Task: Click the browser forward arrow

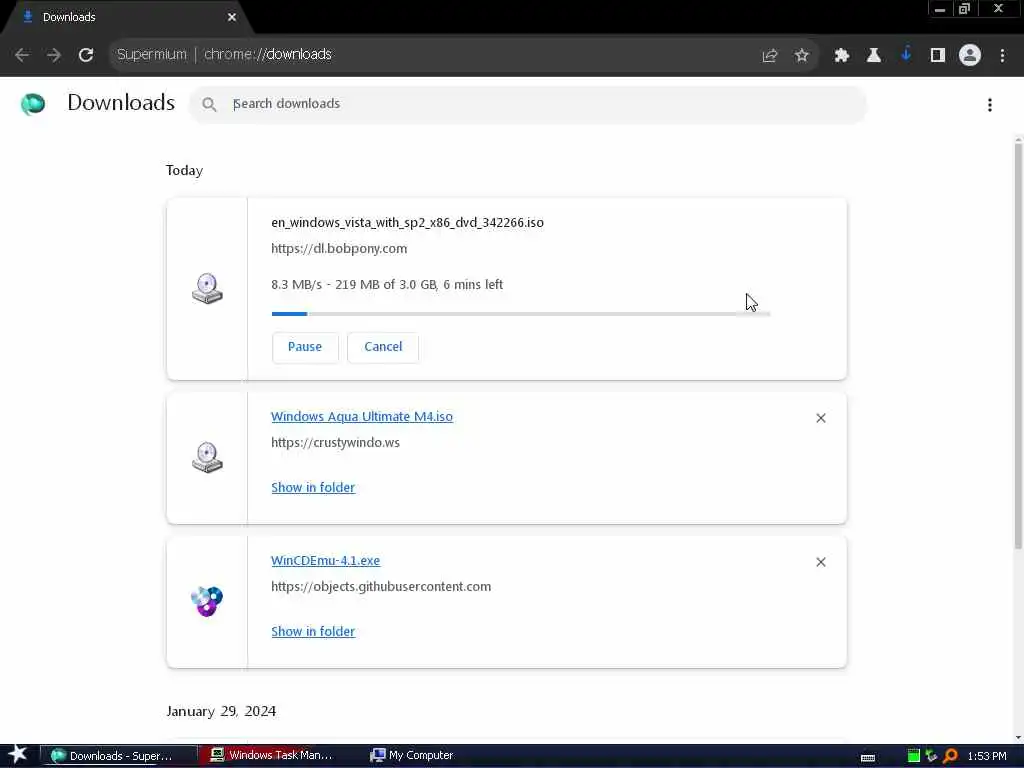Action: tap(54, 55)
